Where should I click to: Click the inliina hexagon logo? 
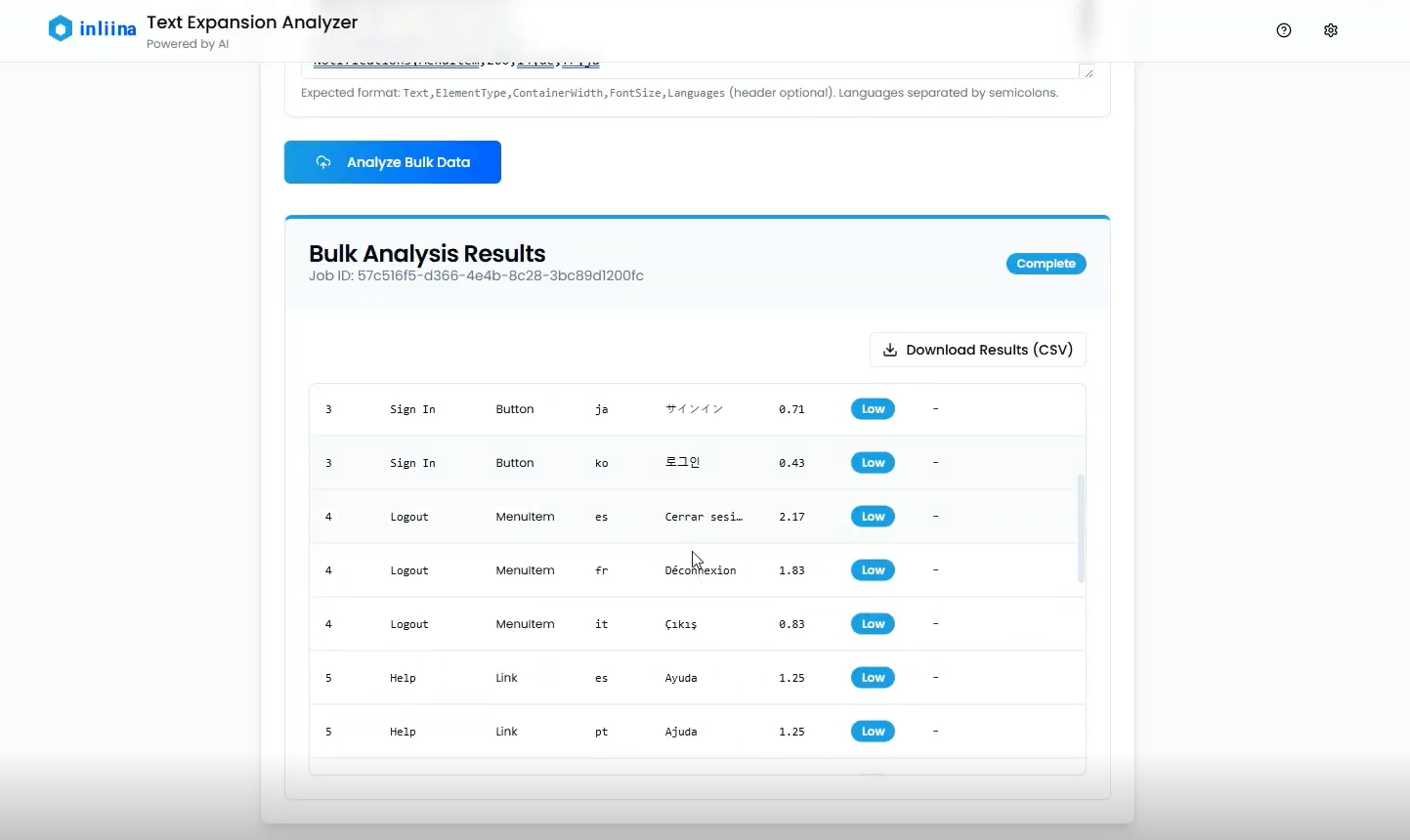pos(61,28)
